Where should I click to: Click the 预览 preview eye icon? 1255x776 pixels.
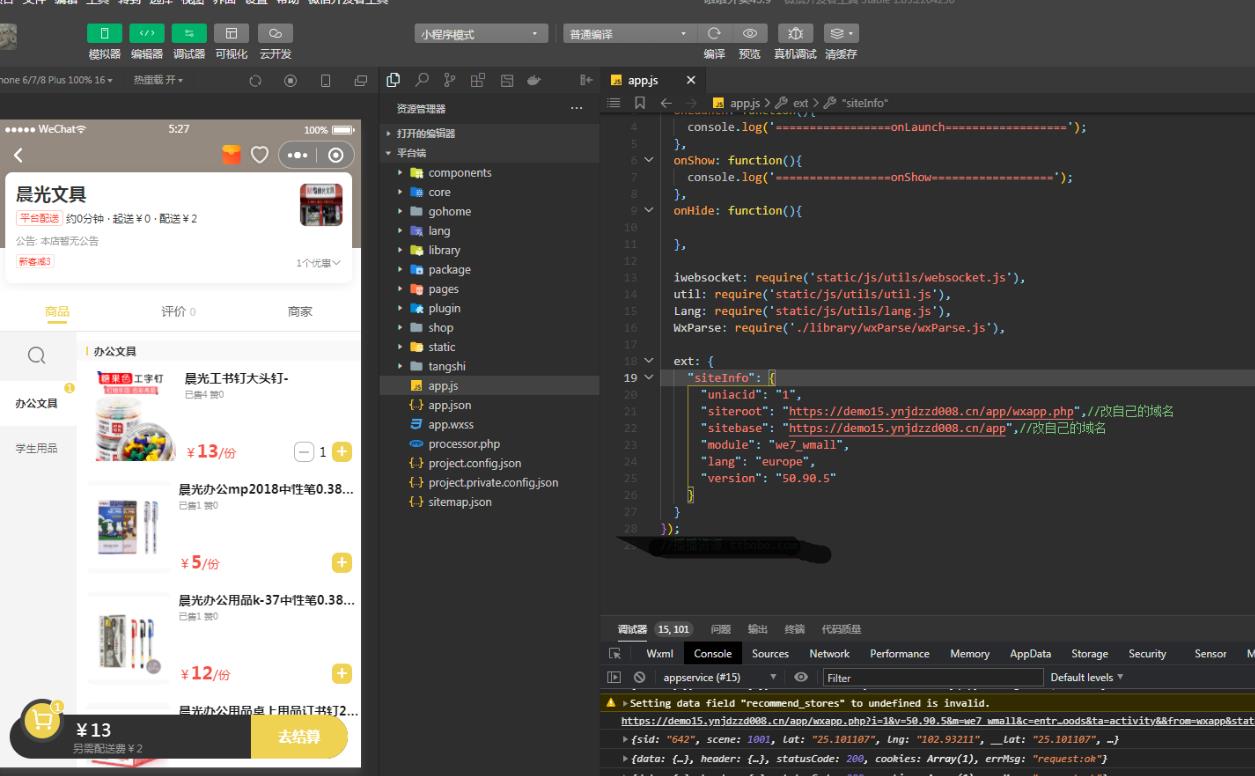click(749, 33)
